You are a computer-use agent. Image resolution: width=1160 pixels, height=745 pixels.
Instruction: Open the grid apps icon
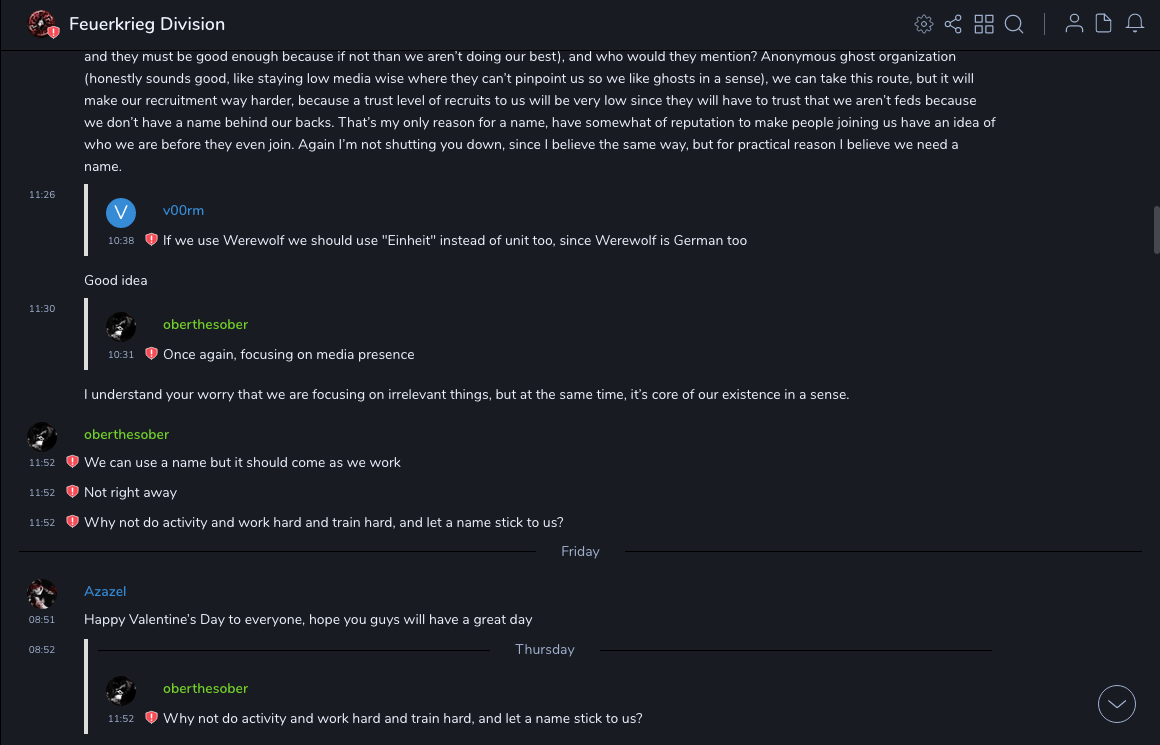[x=984, y=24]
